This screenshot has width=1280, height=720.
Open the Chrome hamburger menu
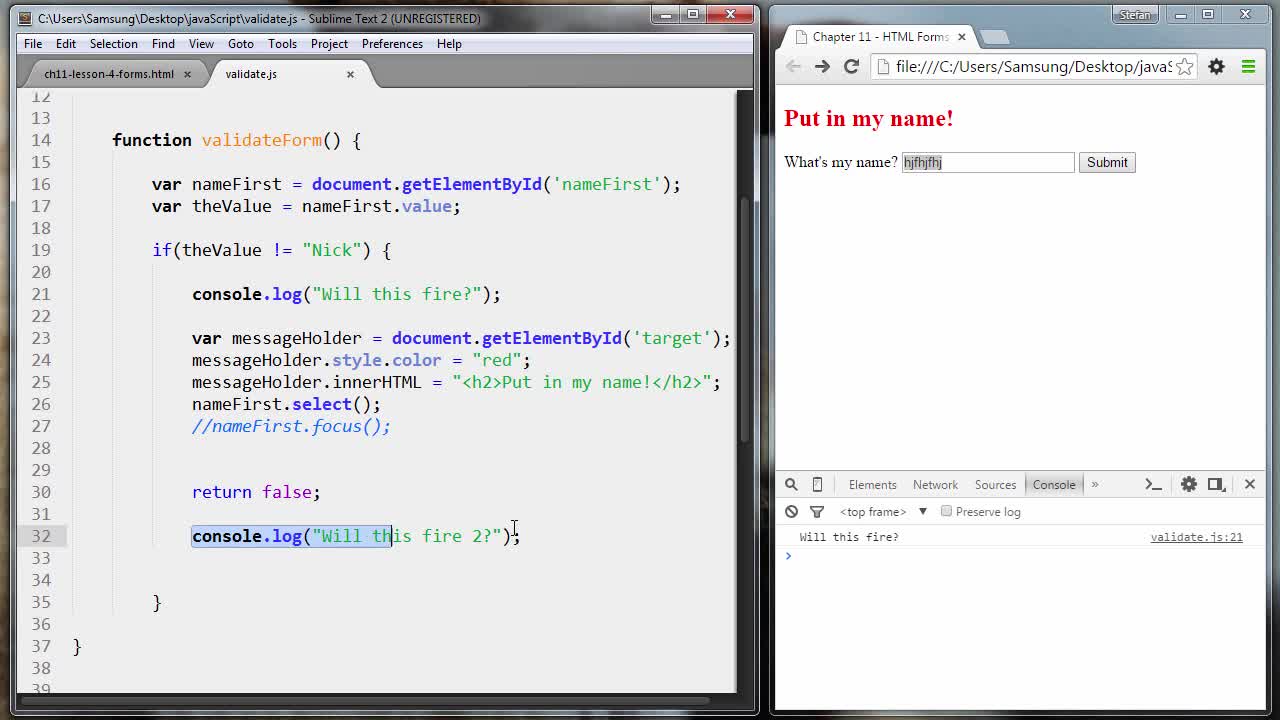point(1248,66)
